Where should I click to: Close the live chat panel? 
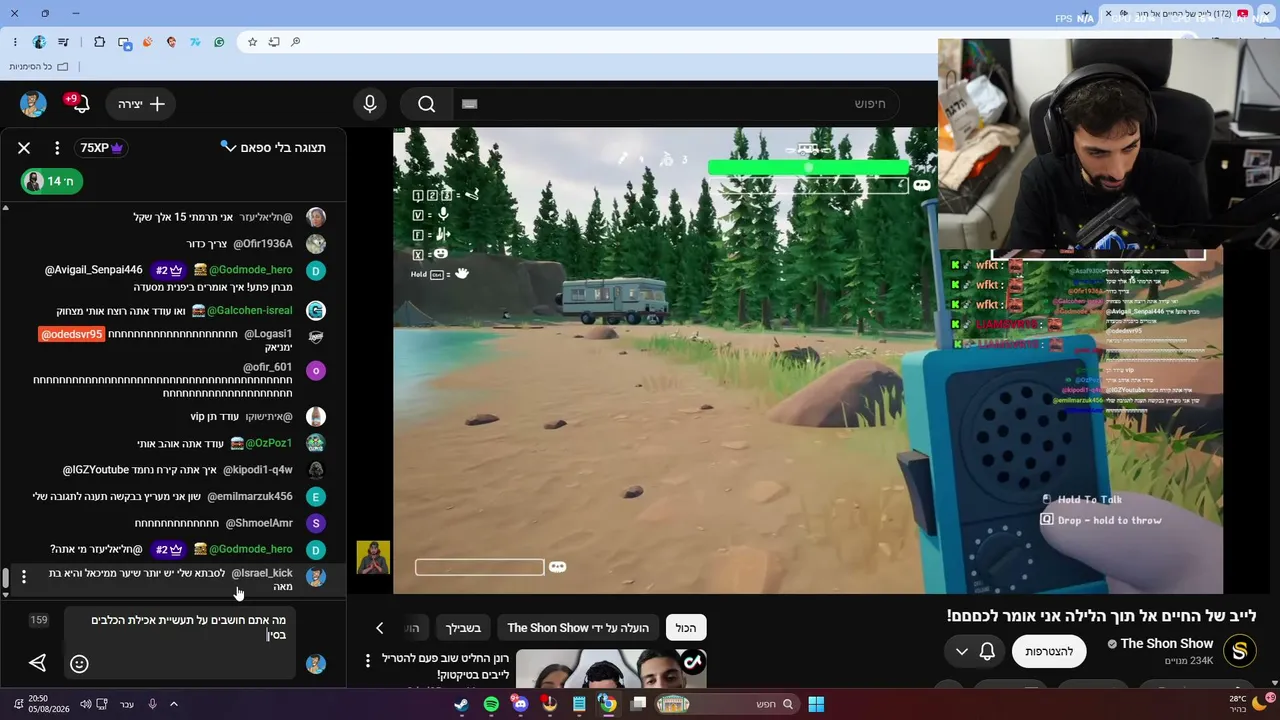(x=24, y=148)
